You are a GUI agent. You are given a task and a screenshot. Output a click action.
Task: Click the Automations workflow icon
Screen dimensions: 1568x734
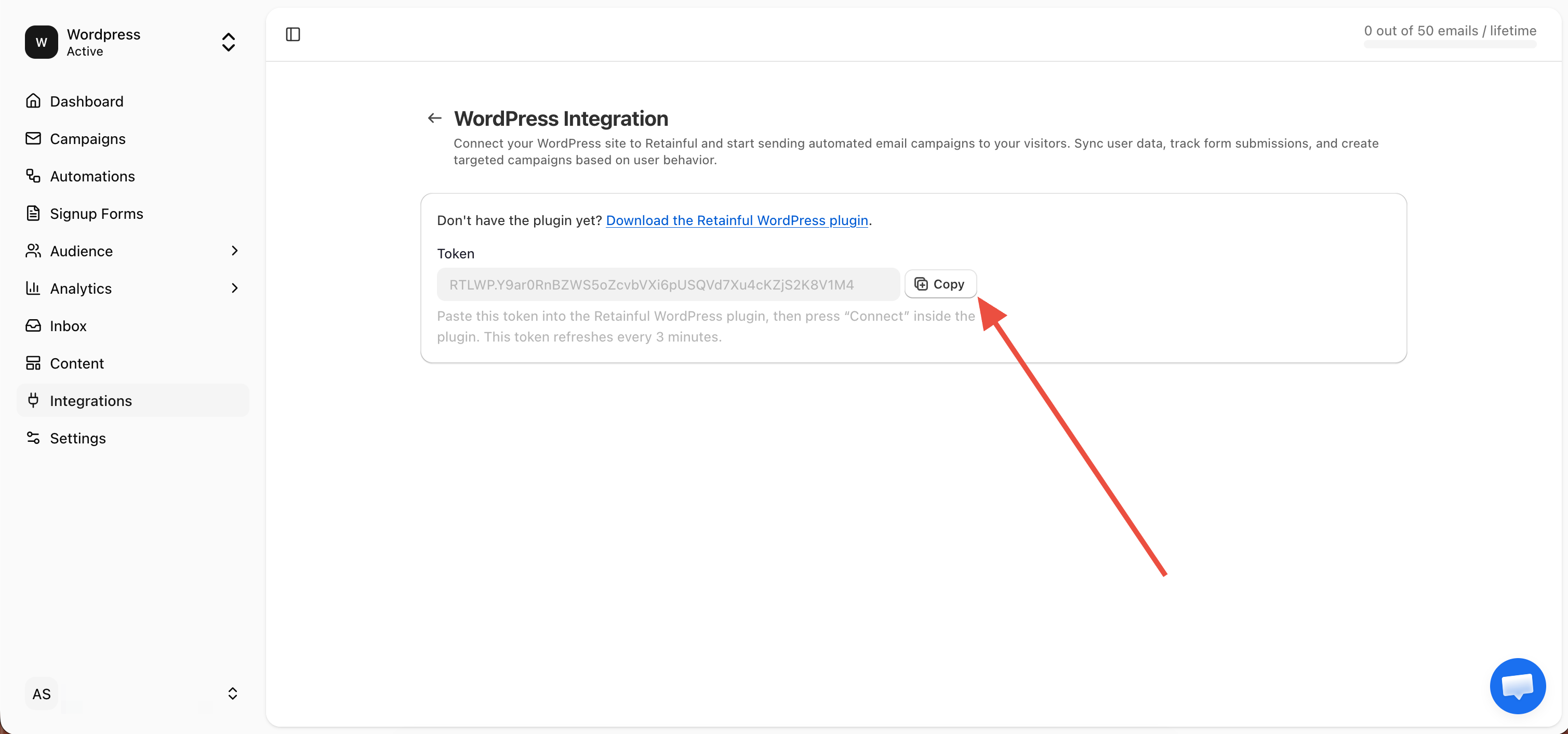tap(33, 175)
